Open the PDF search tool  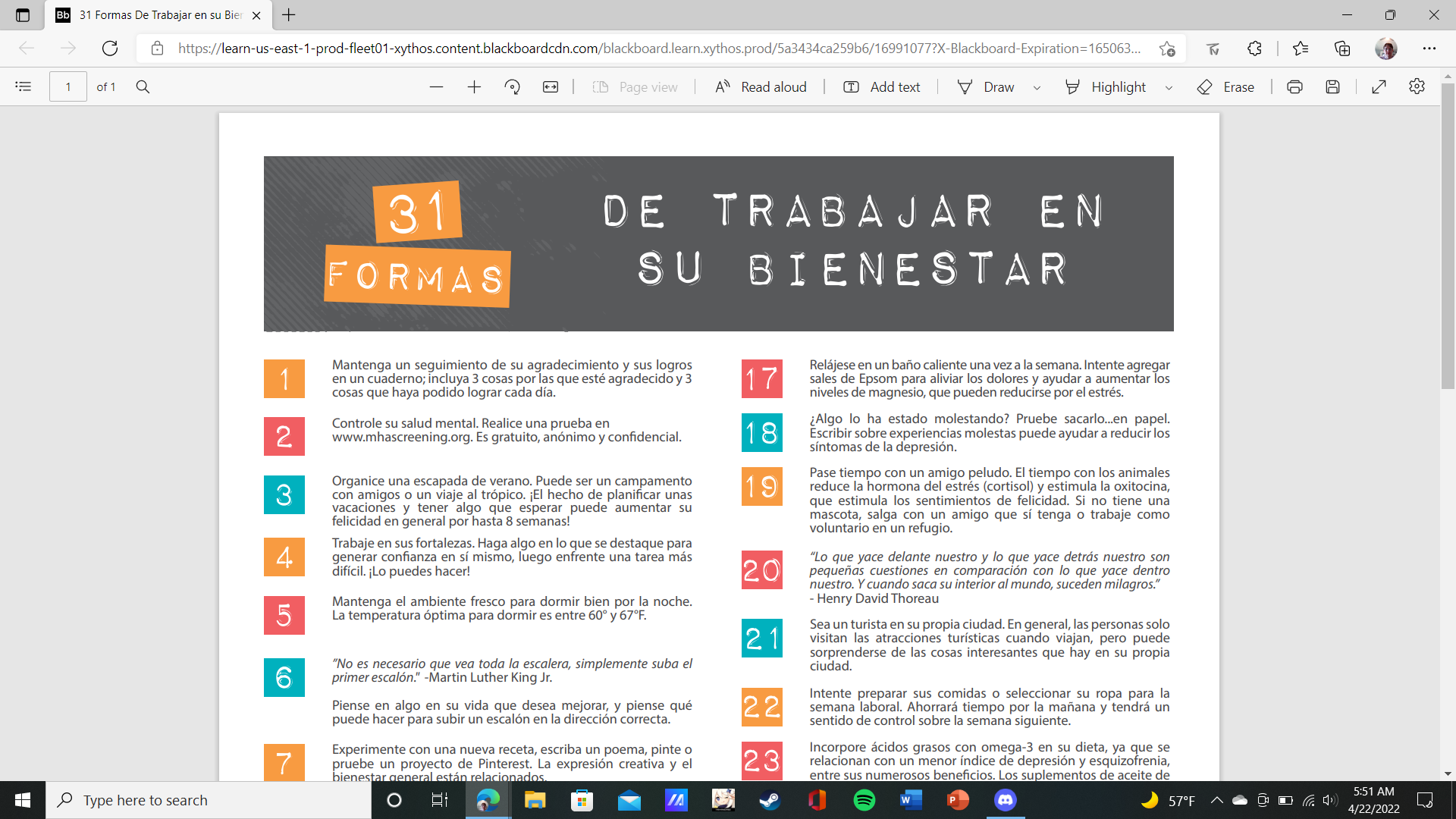(x=143, y=86)
